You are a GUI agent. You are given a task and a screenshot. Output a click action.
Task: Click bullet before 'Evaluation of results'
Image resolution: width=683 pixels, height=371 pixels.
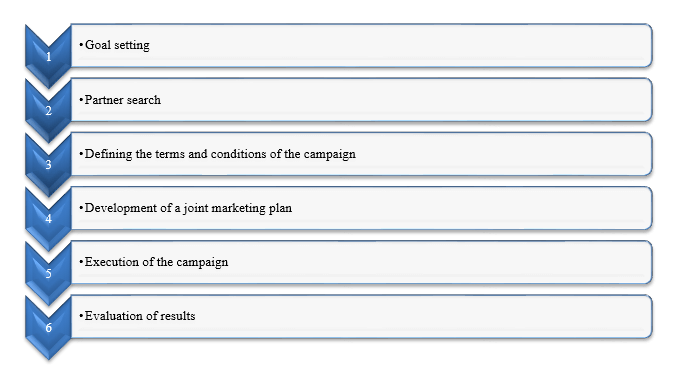point(81,316)
